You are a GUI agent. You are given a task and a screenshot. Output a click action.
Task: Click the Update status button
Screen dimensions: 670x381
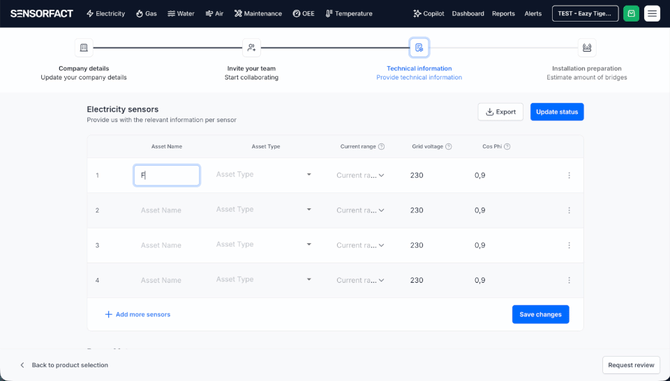(557, 112)
